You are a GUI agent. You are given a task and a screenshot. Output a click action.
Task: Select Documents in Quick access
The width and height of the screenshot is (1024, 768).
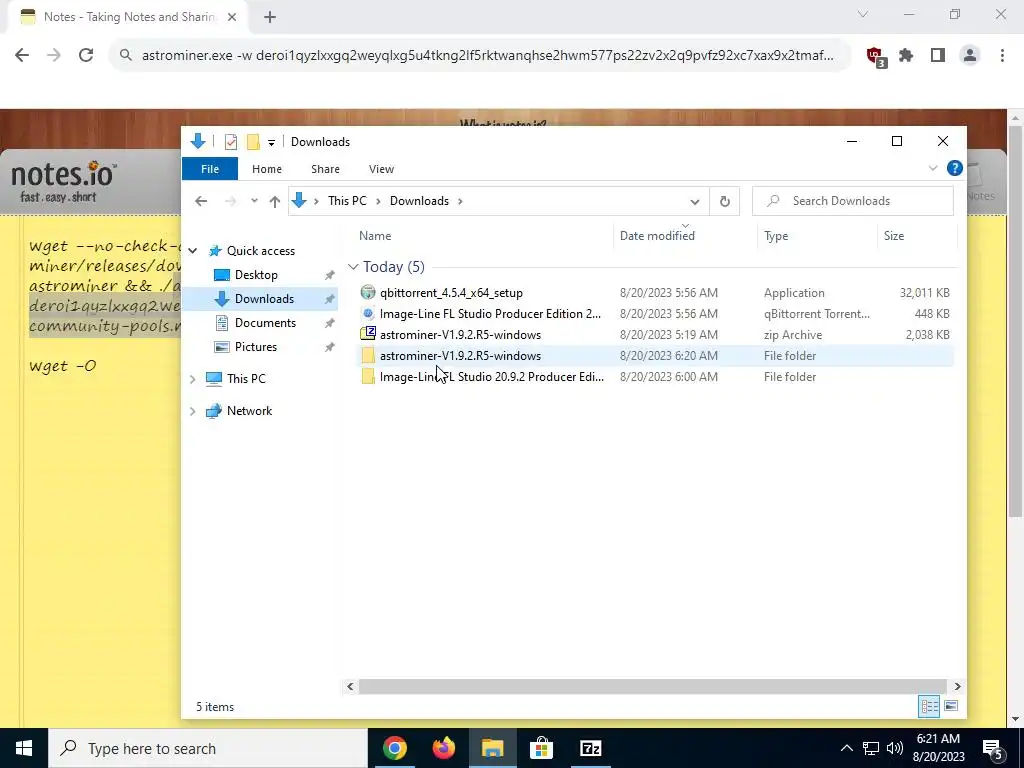(265, 323)
